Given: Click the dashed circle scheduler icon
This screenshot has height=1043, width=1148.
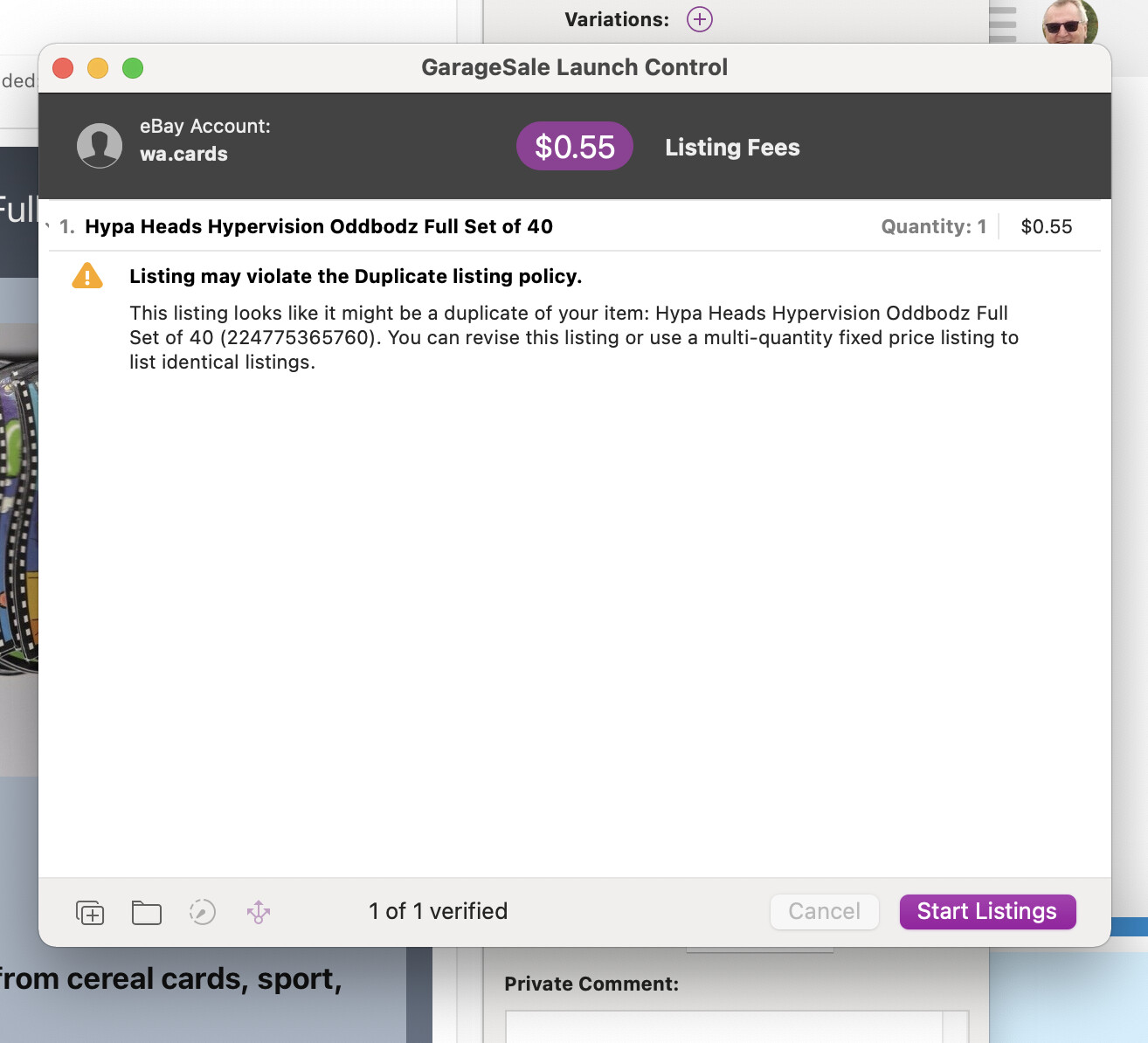Looking at the screenshot, I should point(203,912).
